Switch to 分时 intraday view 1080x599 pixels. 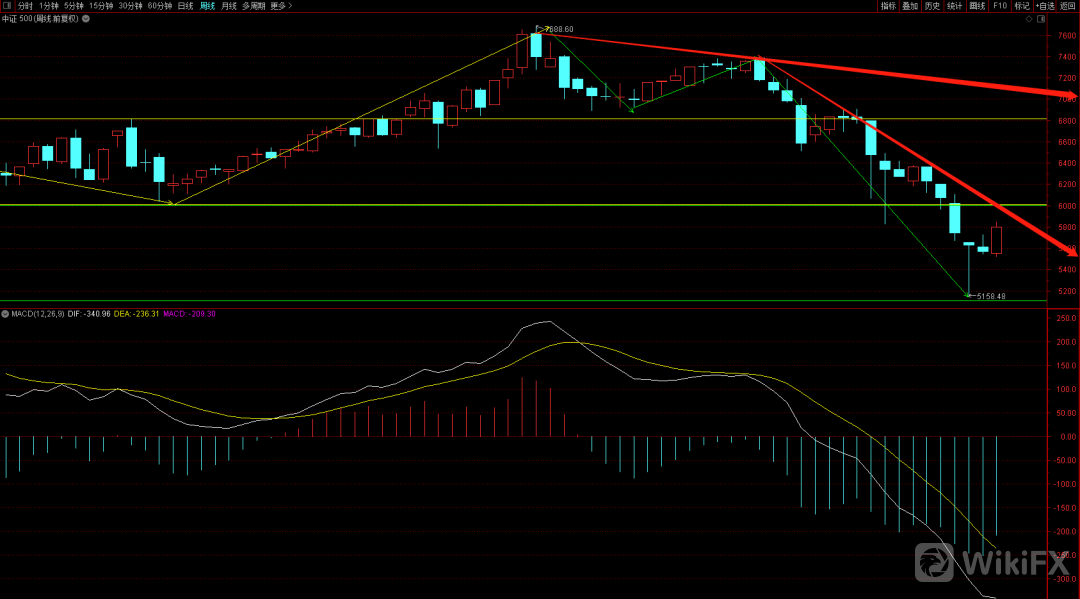coord(24,6)
